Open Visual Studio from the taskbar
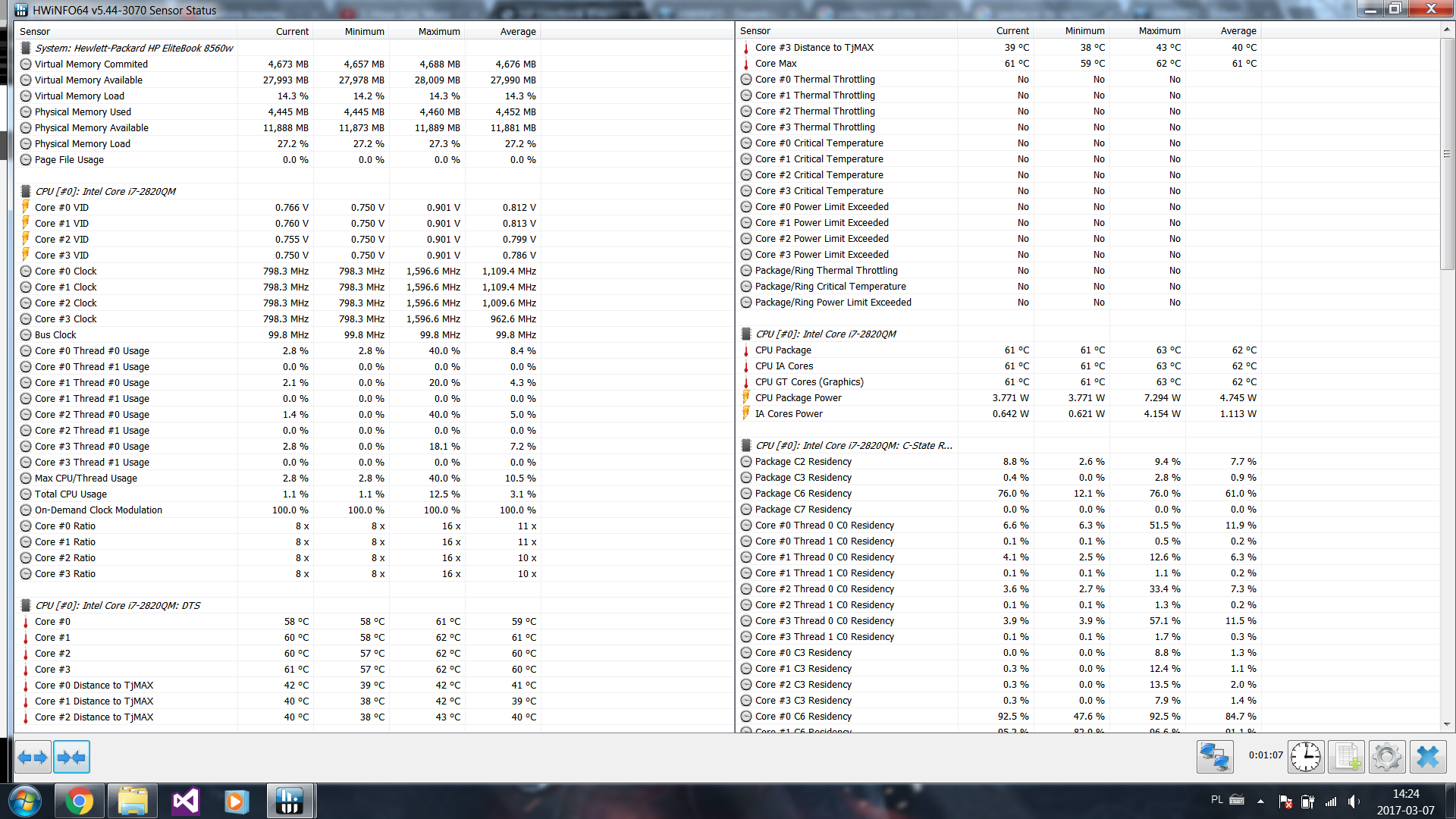This screenshot has height=819, width=1456. tap(185, 801)
